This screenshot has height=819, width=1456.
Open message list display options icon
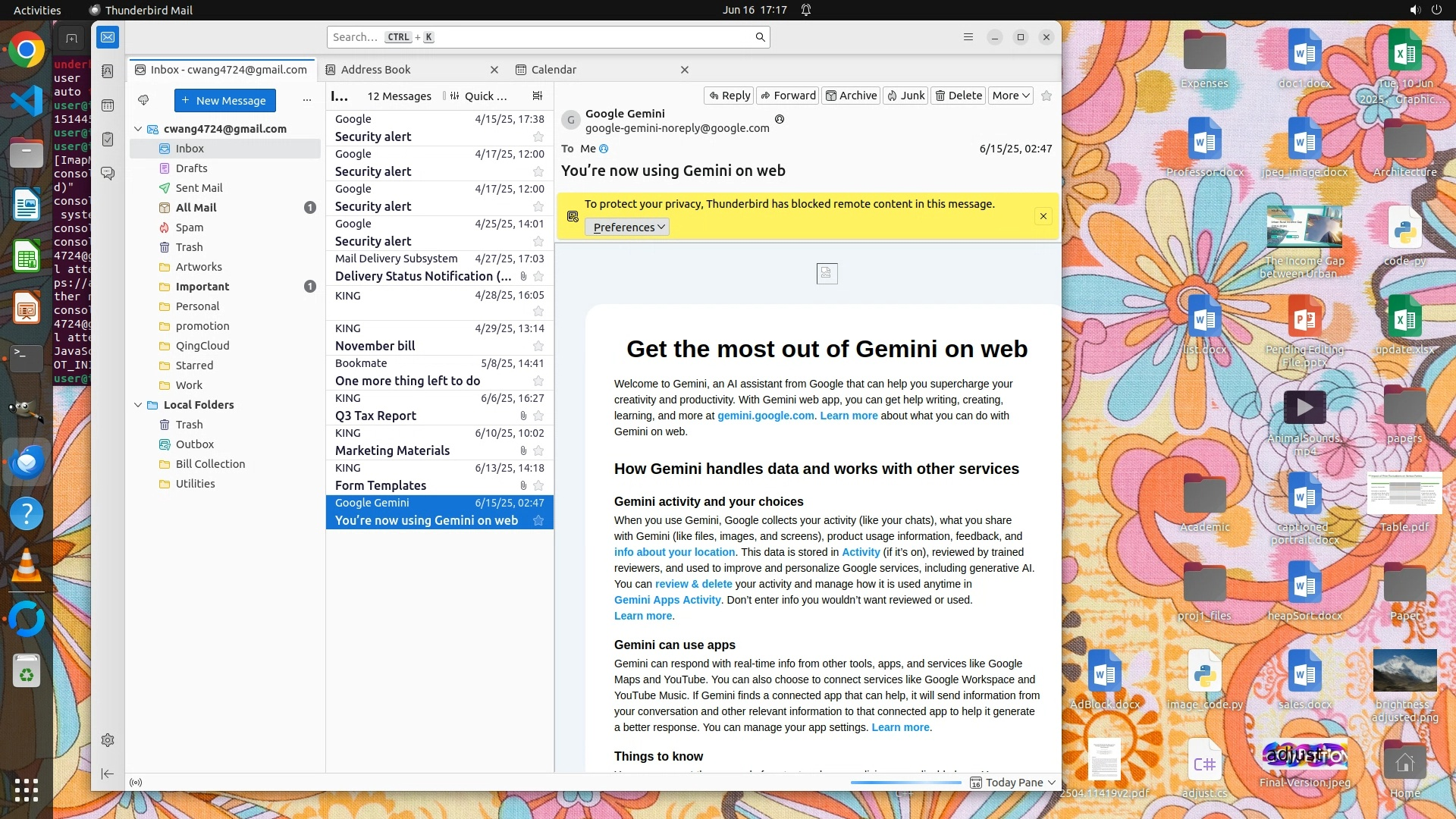point(537,96)
